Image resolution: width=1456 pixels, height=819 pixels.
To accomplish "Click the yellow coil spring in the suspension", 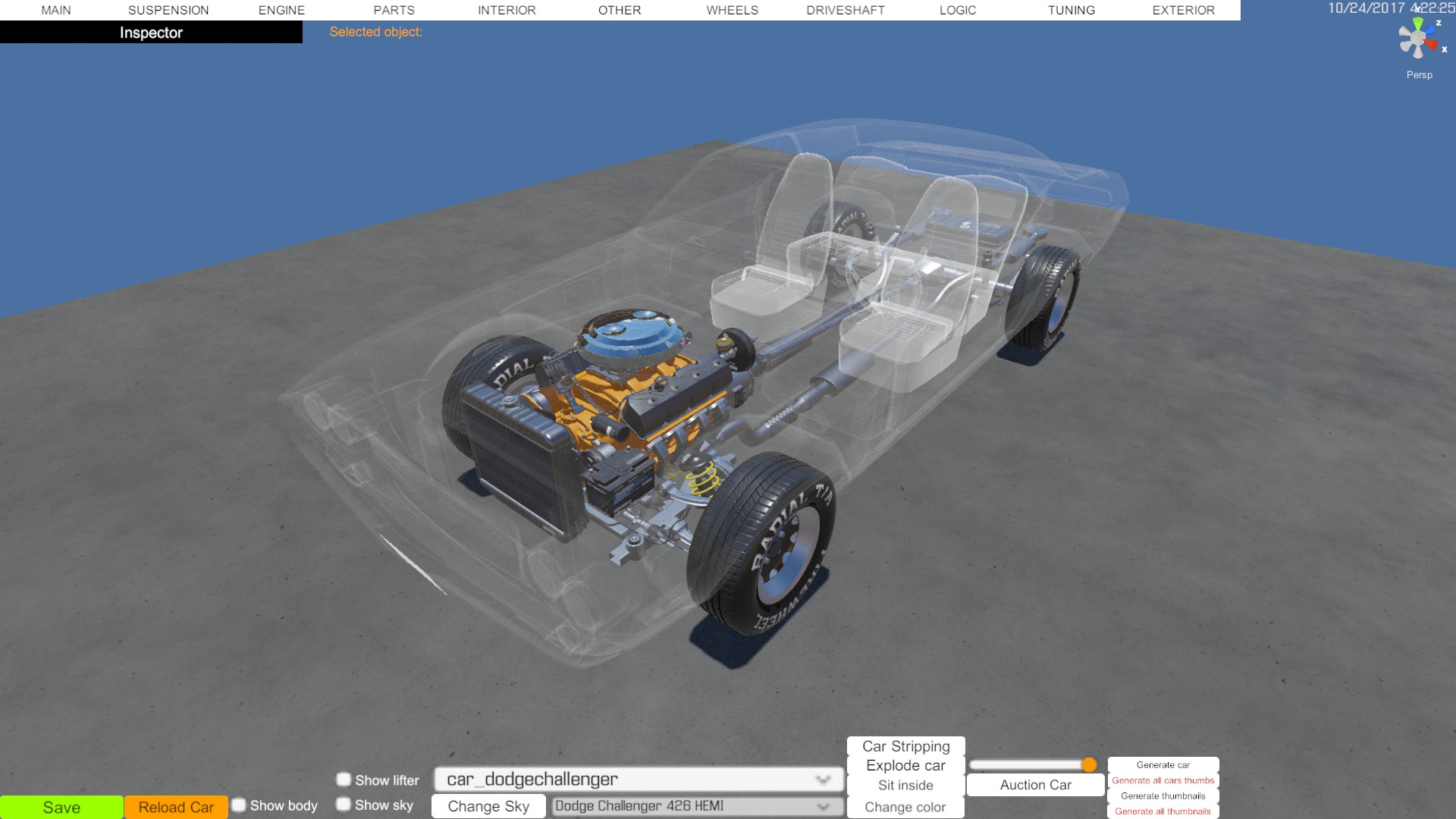I will [702, 479].
